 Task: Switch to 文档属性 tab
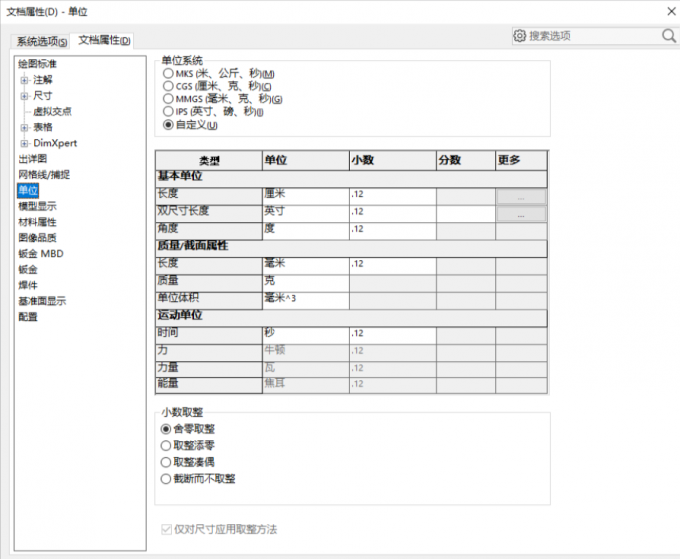(x=104, y=40)
